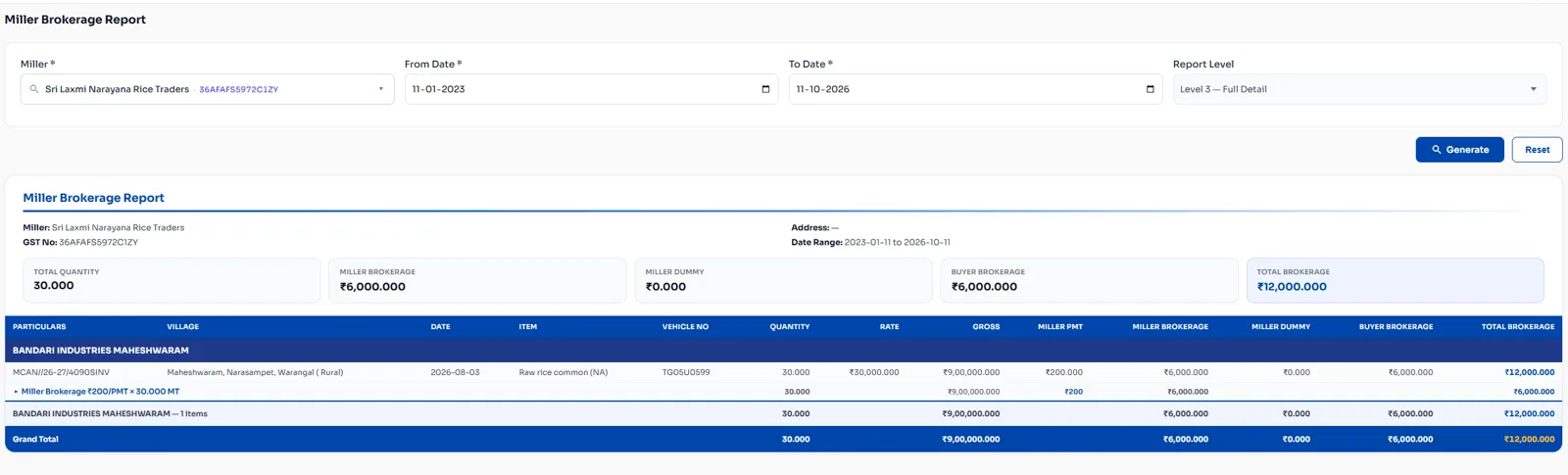1568x475 pixels.
Task: Click the Miller Brokerage summary card
Action: (477, 280)
